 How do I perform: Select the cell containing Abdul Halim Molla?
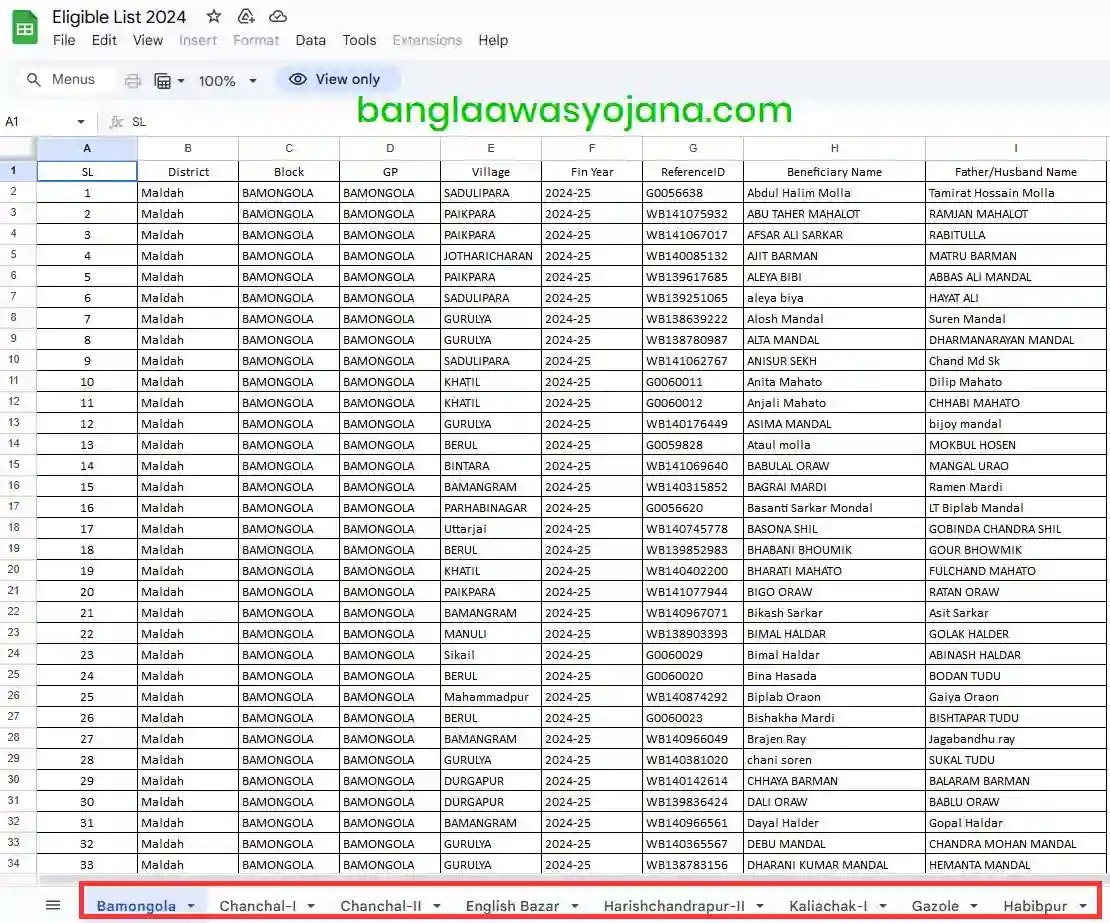click(834, 192)
